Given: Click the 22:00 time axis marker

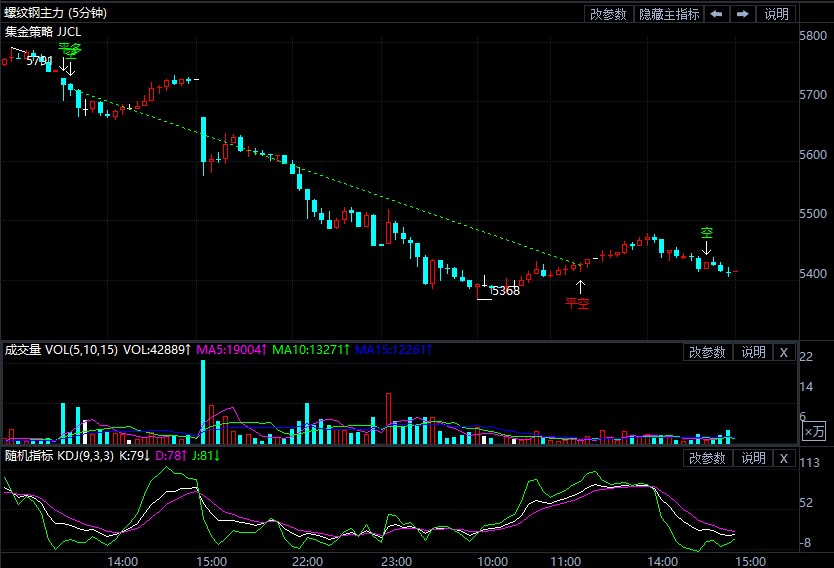Looking at the screenshot, I should point(307,561).
